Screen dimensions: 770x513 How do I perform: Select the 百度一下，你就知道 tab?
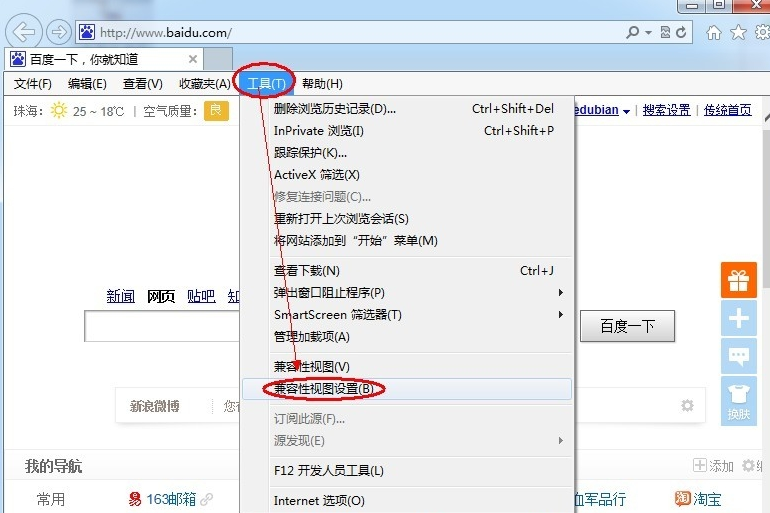tap(104, 59)
